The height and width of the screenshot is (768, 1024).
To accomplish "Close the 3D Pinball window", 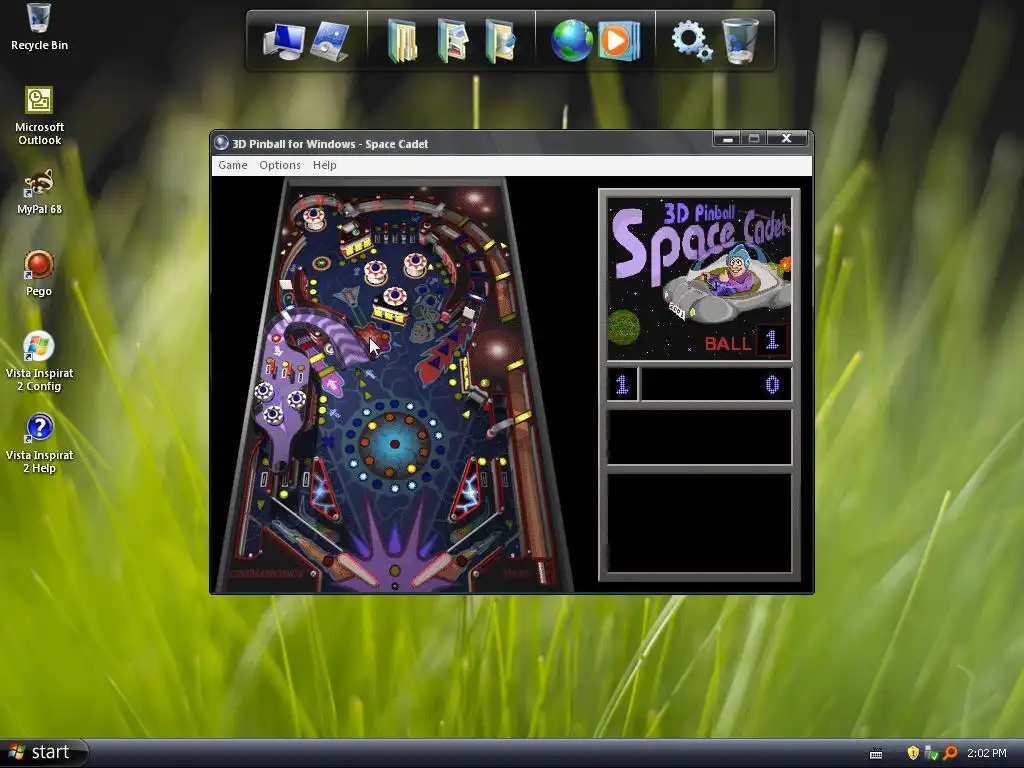I will click(787, 138).
